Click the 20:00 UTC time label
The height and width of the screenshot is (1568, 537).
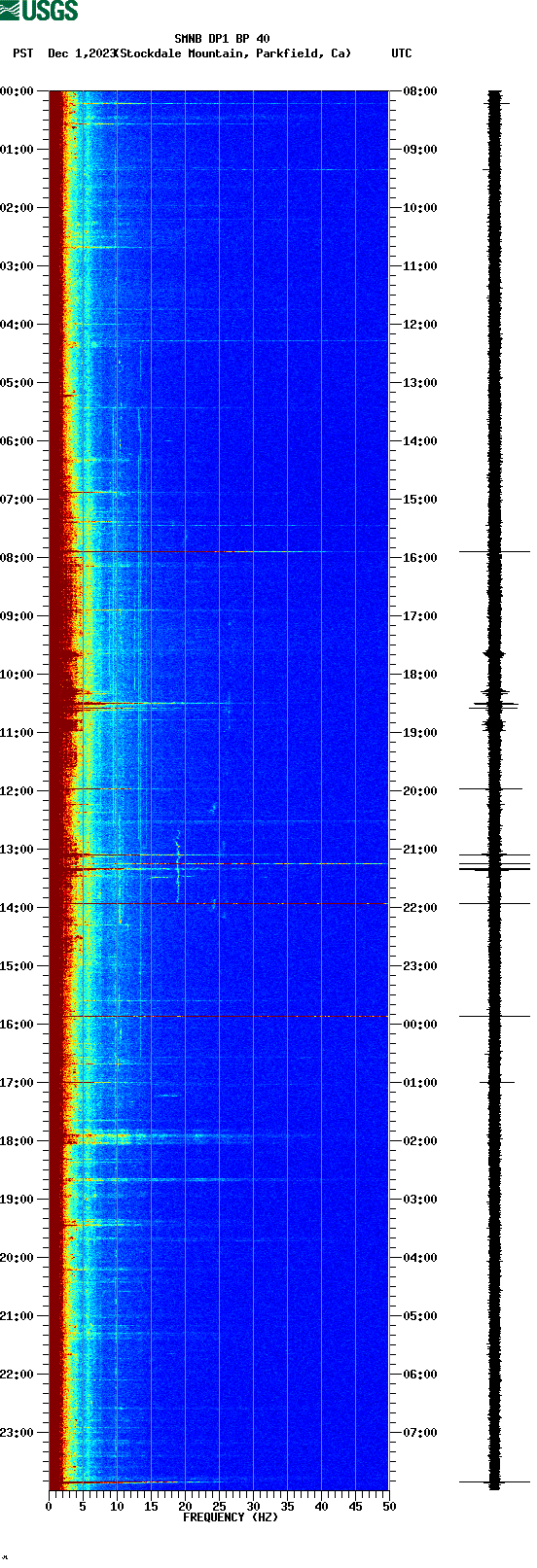[420, 791]
